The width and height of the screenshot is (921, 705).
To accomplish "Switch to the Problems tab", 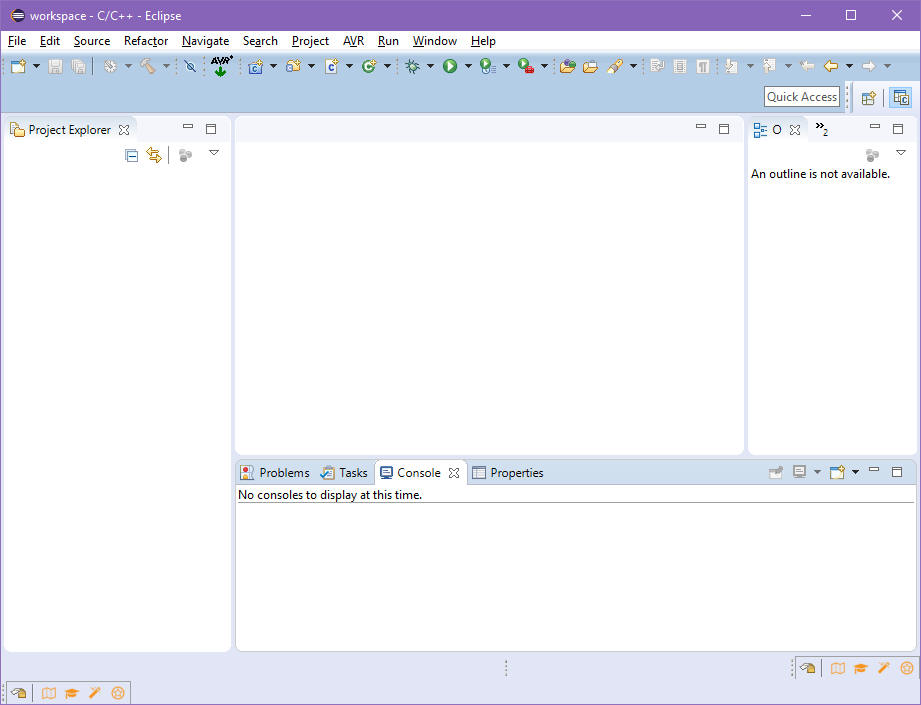I will pyautogui.click(x=275, y=473).
